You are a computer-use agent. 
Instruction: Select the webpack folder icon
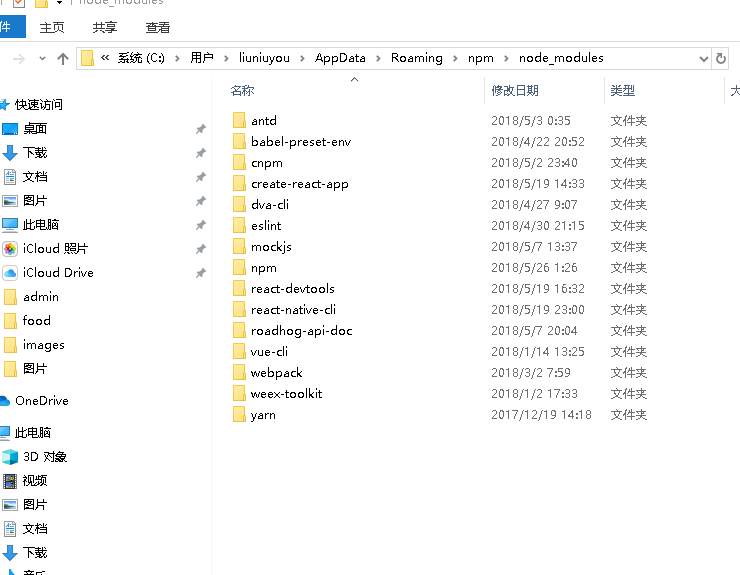tap(239, 372)
